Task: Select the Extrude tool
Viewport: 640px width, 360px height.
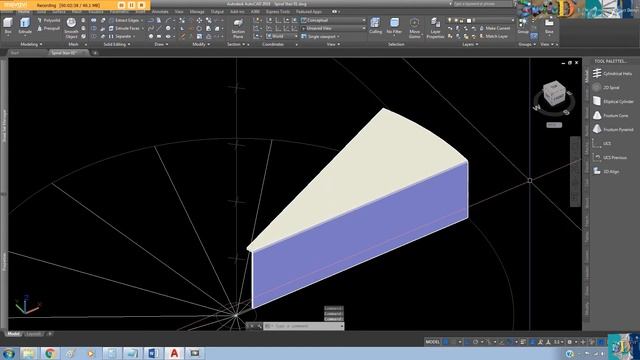Action: 25,25
